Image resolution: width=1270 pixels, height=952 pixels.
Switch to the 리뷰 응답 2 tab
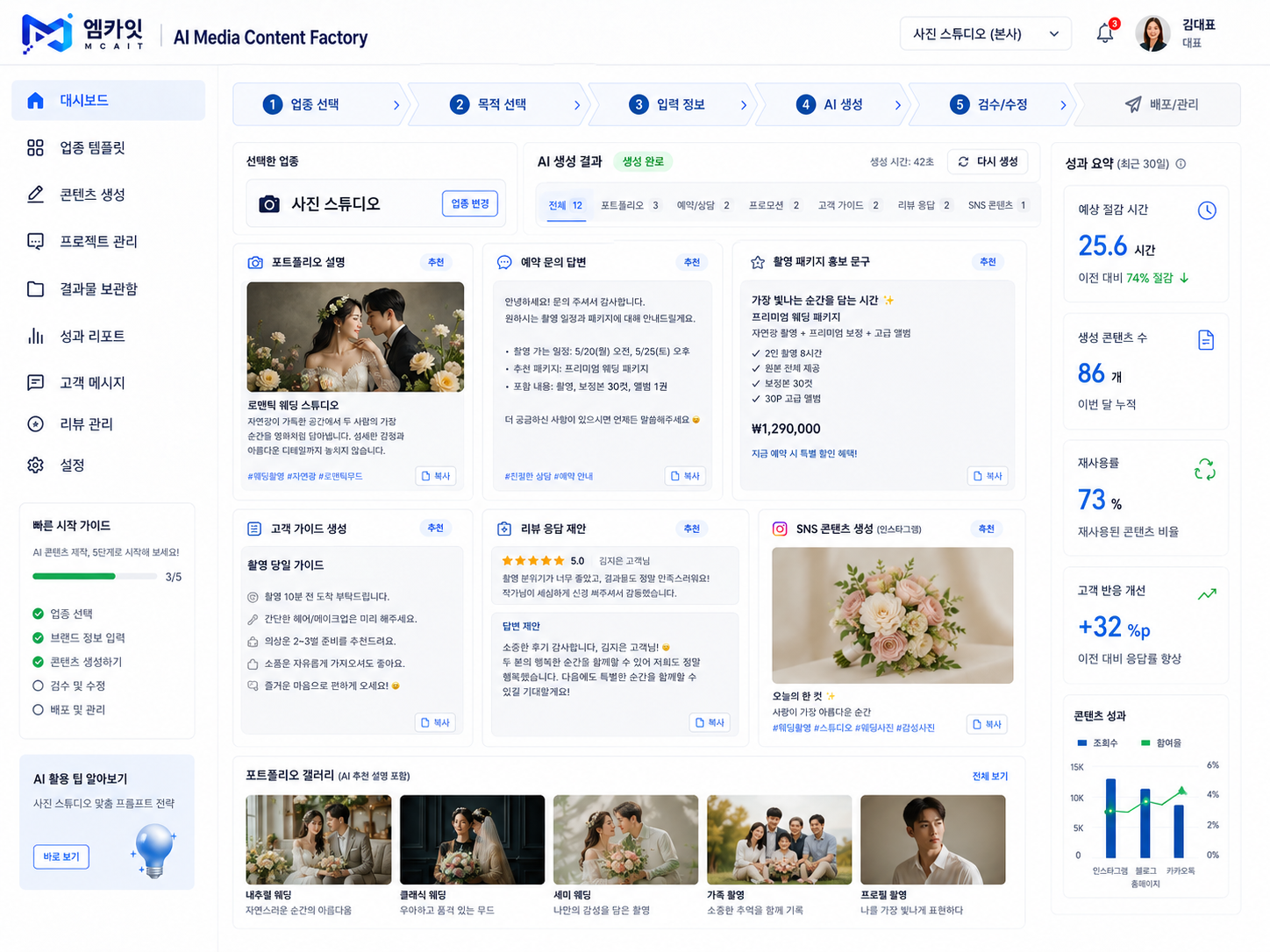[924, 205]
